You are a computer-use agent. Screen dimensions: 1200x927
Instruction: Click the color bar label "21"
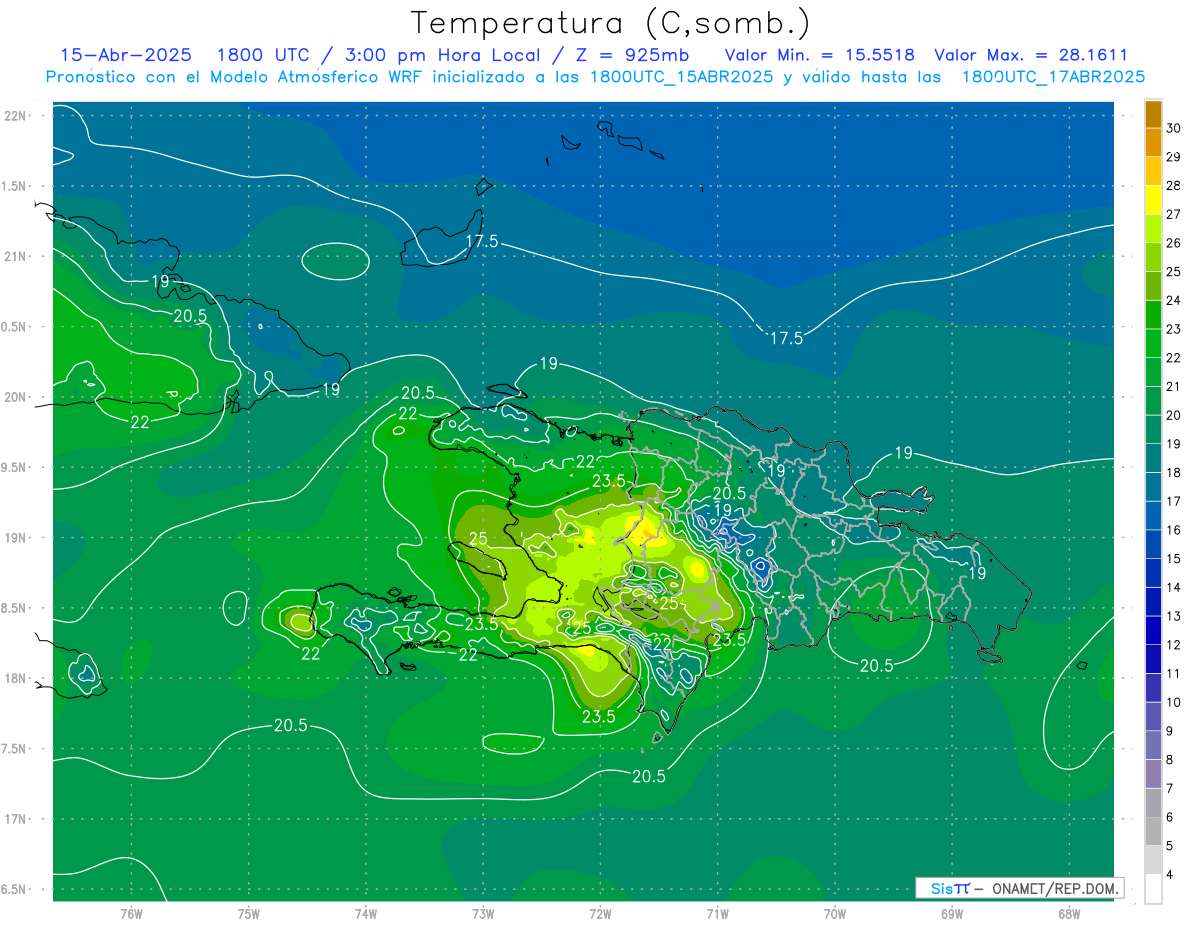point(1175,388)
